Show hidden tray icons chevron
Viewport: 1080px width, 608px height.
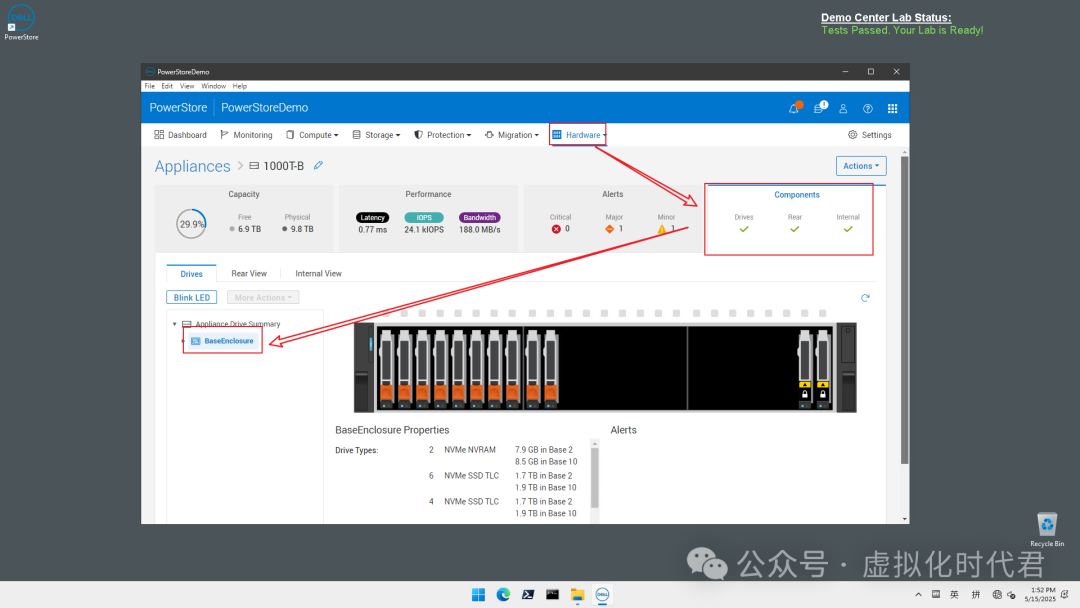(x=918, y=594)
